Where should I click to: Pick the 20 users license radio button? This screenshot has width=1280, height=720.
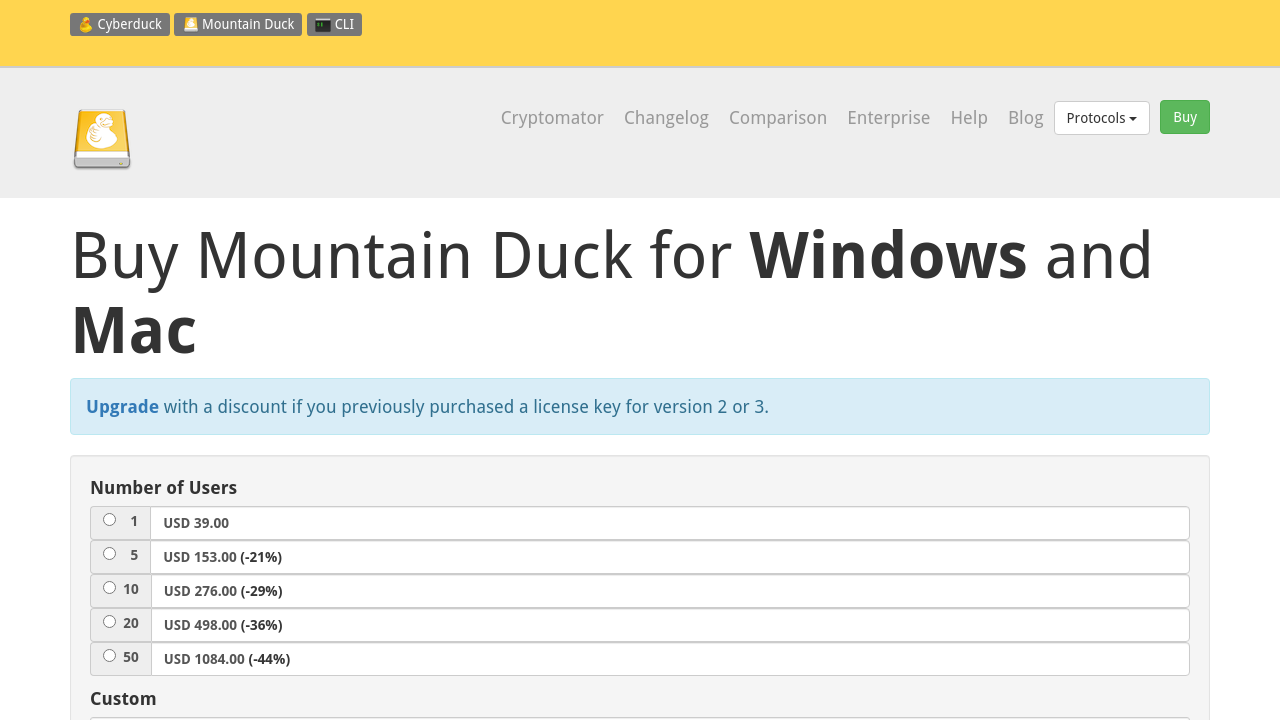[110, 622]
